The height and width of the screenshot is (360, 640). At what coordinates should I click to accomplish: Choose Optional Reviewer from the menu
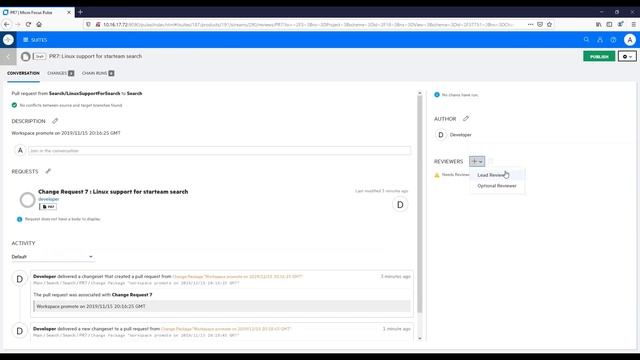pos(497,186)
